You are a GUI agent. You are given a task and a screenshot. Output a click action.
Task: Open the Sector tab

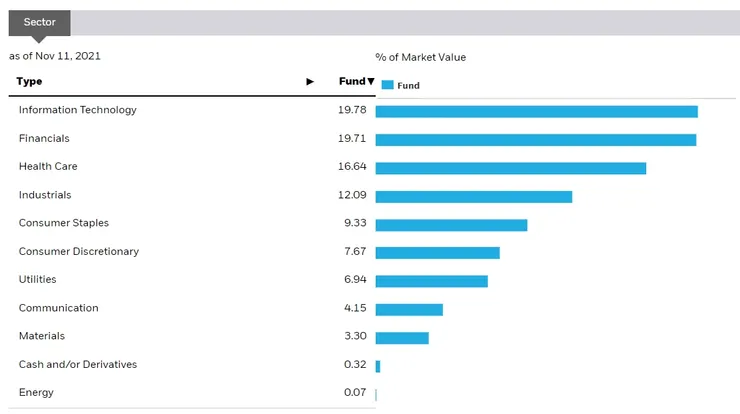(x=40, y=21)
